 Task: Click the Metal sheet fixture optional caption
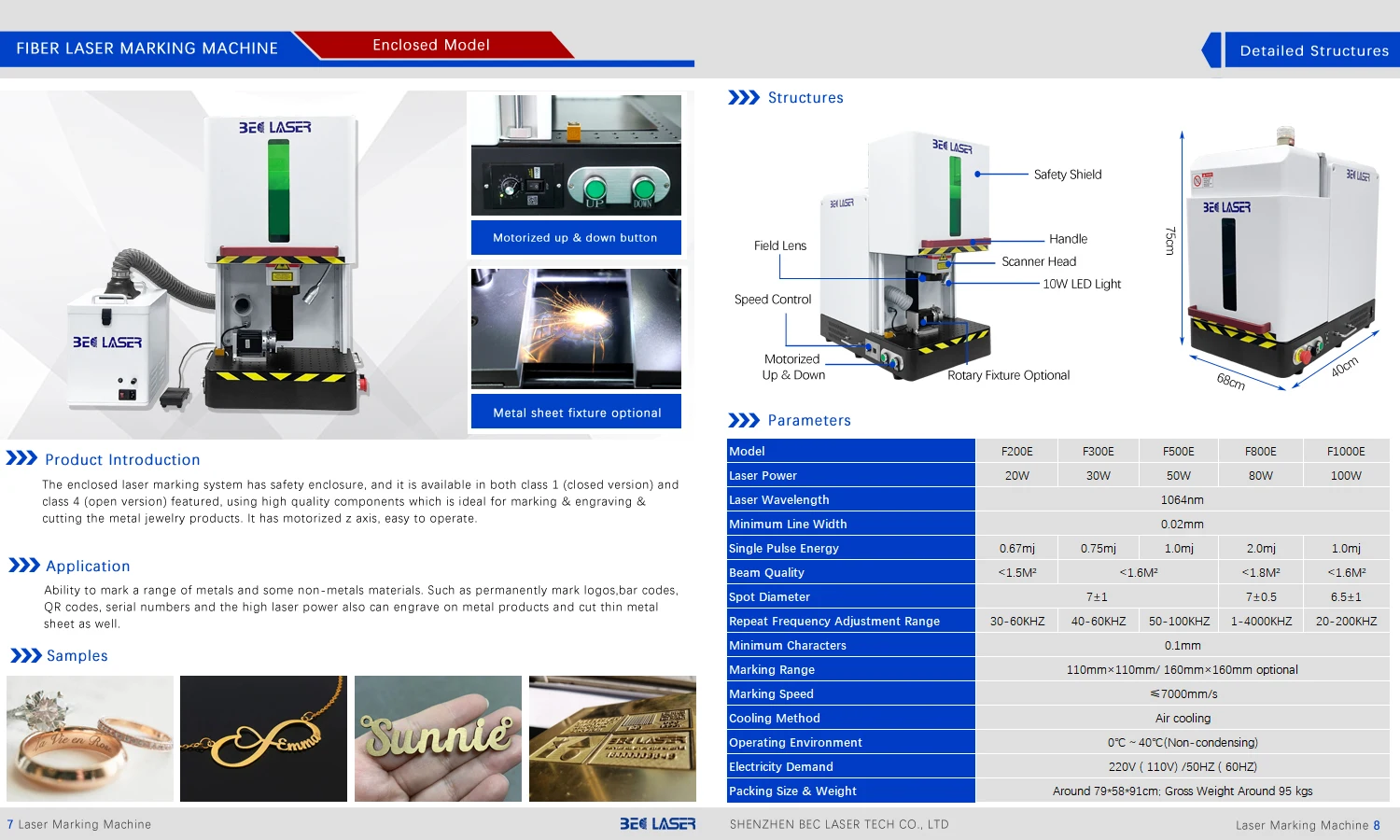(576, 413)
